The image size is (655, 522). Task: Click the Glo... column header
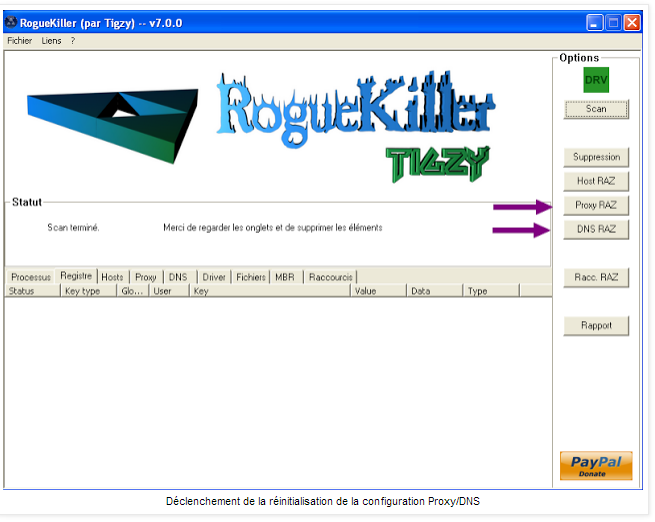[x=132, y=291]
